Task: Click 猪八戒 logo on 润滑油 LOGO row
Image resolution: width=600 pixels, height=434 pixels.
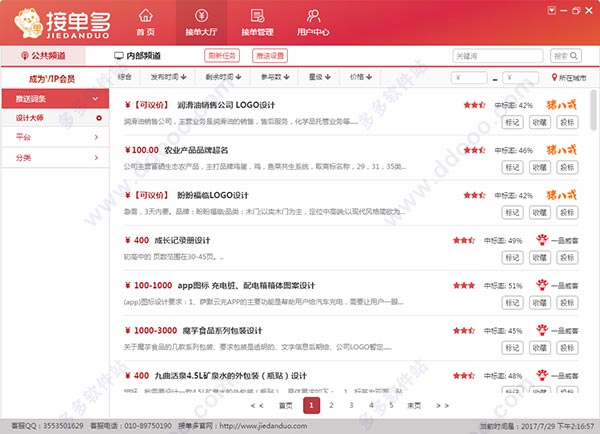Action: (x=561, y=104)
